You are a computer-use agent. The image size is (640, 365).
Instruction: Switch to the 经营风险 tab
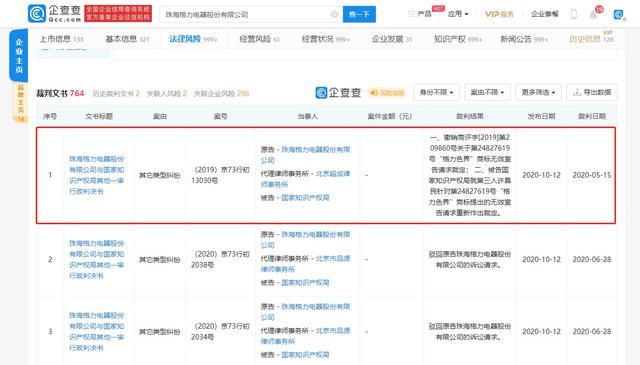(x=260, y=39)
